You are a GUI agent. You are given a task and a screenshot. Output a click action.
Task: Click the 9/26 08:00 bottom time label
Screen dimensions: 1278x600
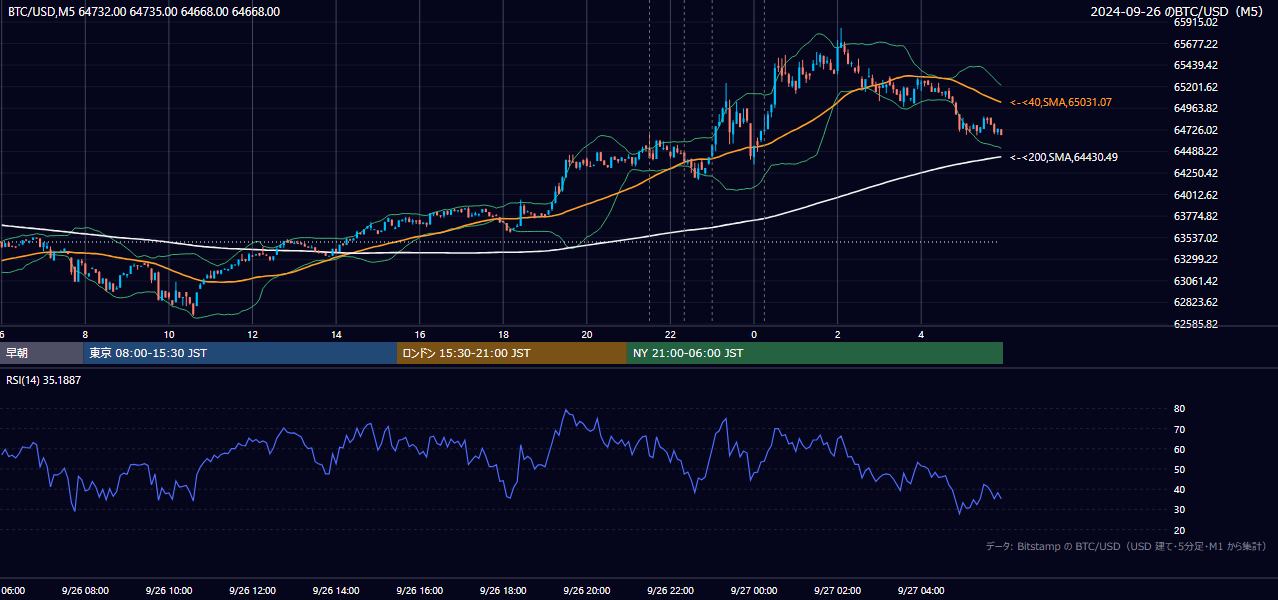coord(85,591)
